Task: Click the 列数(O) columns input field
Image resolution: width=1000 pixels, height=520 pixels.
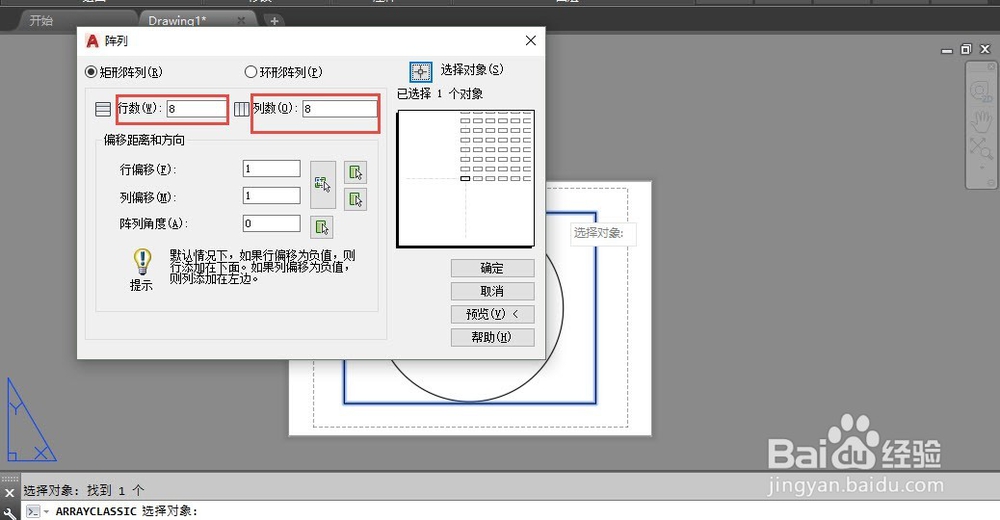Action: (x=339, y=108)
